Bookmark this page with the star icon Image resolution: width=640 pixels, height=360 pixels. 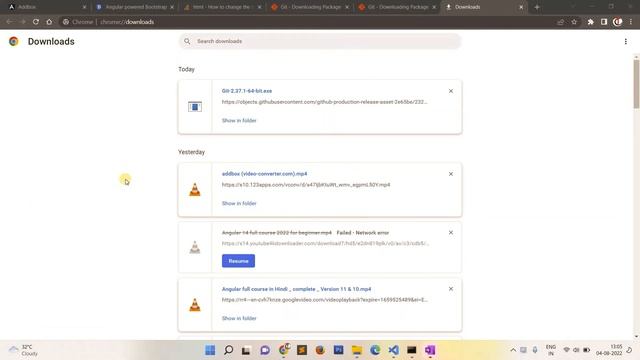(x=574, y=22)
